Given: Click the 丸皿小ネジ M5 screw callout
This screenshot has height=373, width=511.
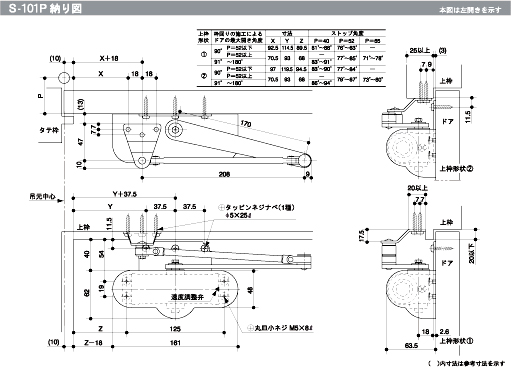Looking at the screenshot, I should (283, 328).
